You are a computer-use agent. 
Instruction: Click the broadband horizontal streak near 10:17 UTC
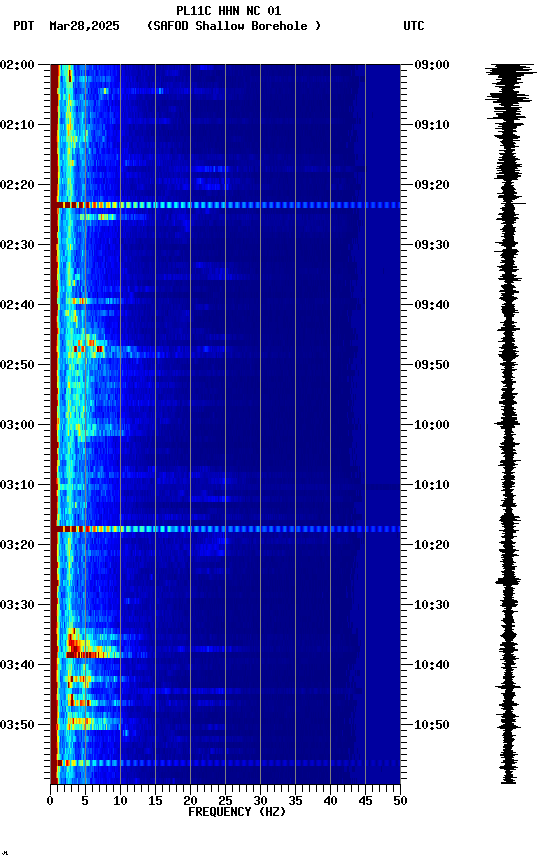[225, 529]
